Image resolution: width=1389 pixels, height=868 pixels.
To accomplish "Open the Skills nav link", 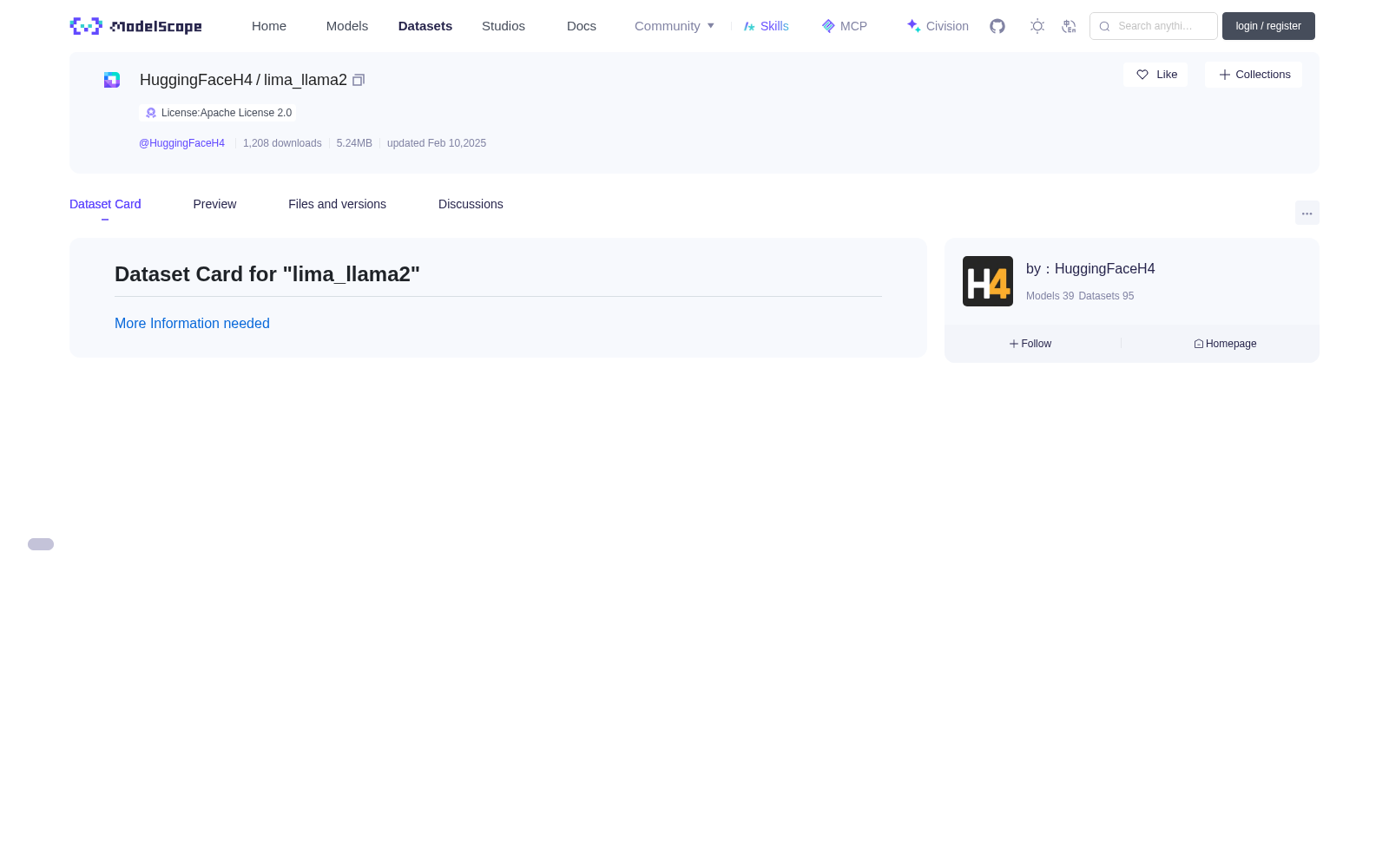I will 767,26.
